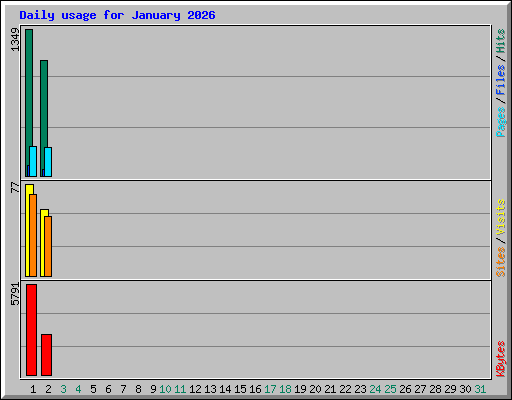Click day label 13 on x-axis
Viewport: 512px width, 400px height.
point(210,389)
